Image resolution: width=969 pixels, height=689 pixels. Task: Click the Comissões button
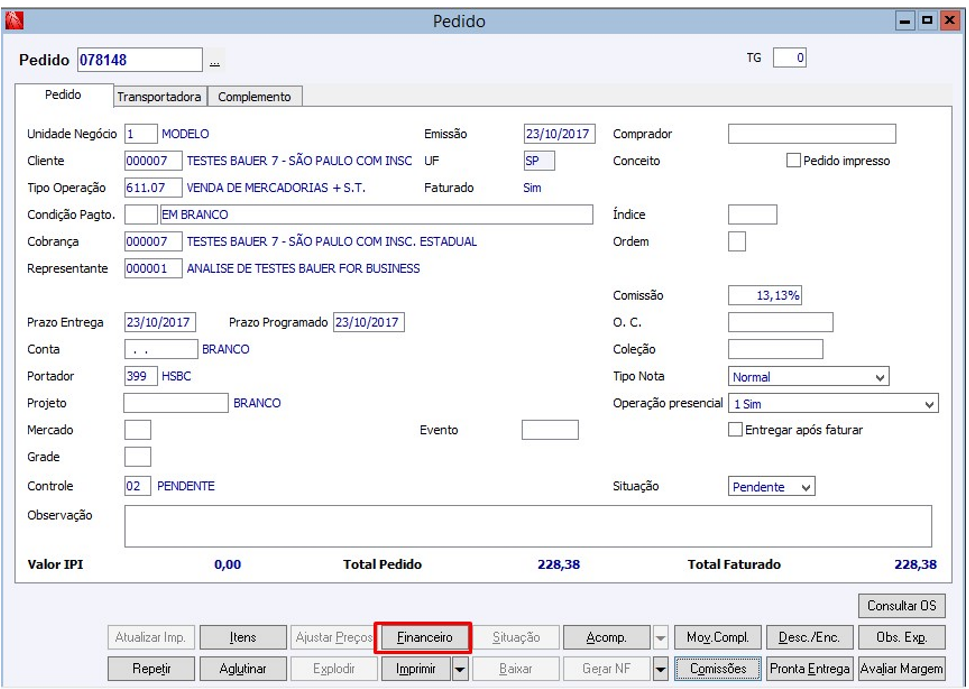[717, 669]
